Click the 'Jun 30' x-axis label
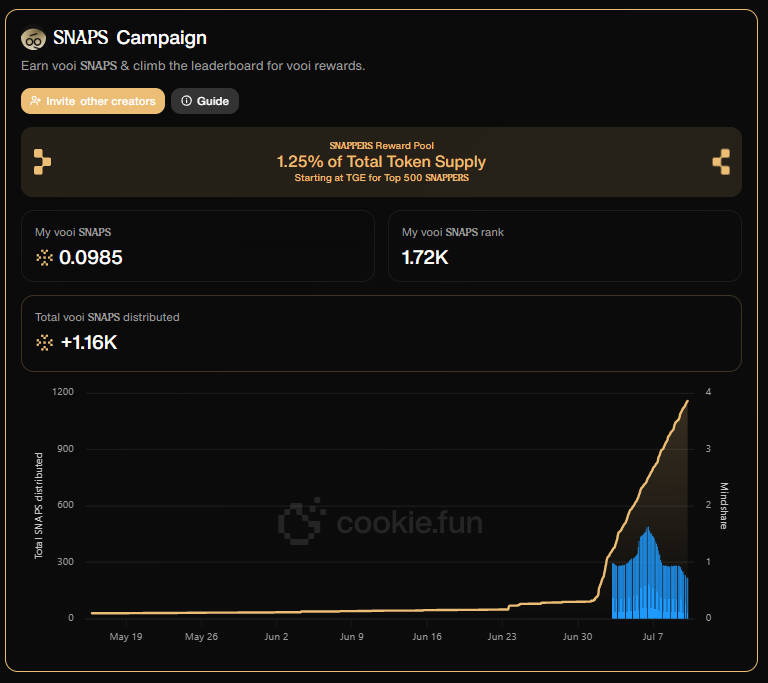Screen dimensions: 768x683 [x=577, y=636]
